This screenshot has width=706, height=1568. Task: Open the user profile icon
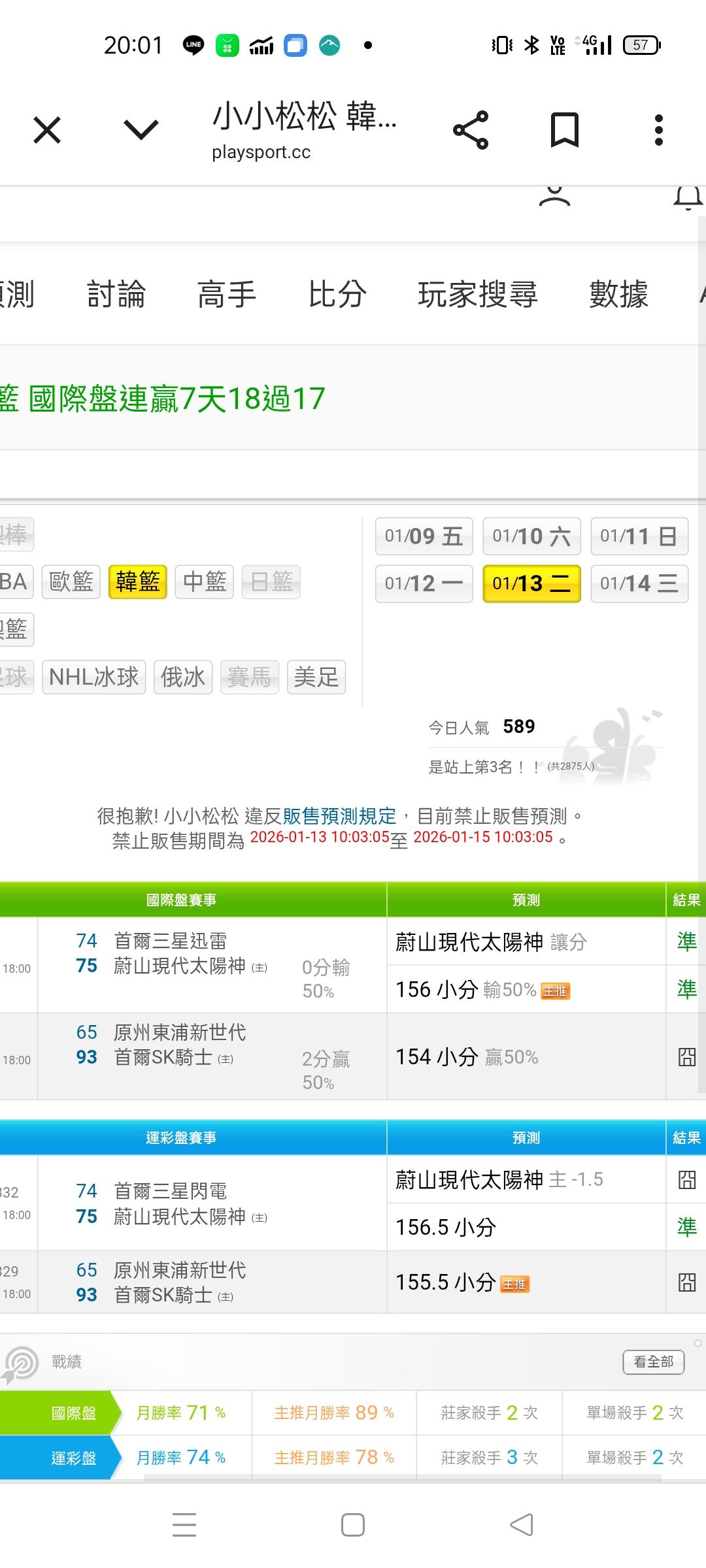click(x=554, y=196)
